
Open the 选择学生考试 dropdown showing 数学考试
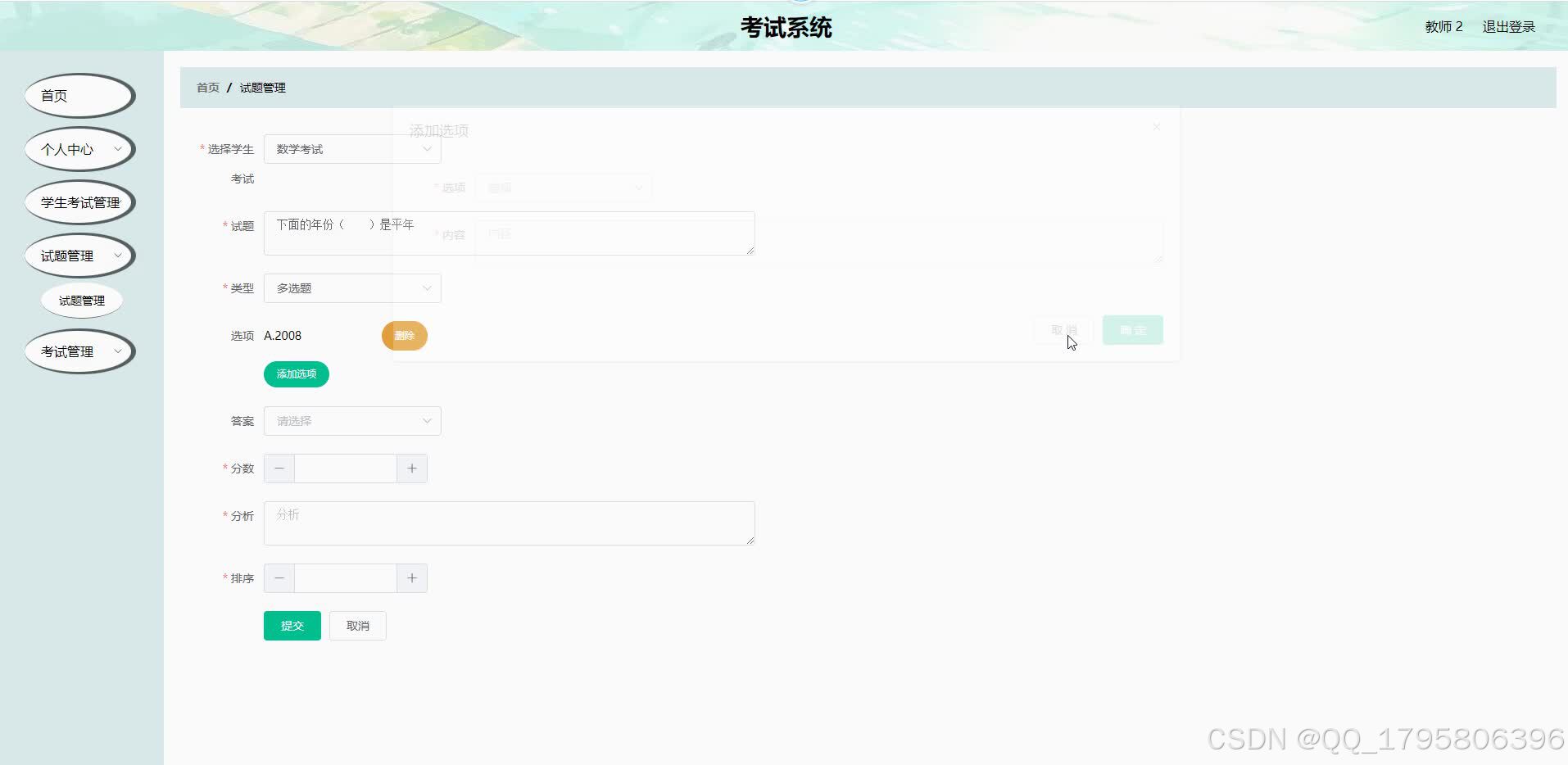[x=352, y=149]
